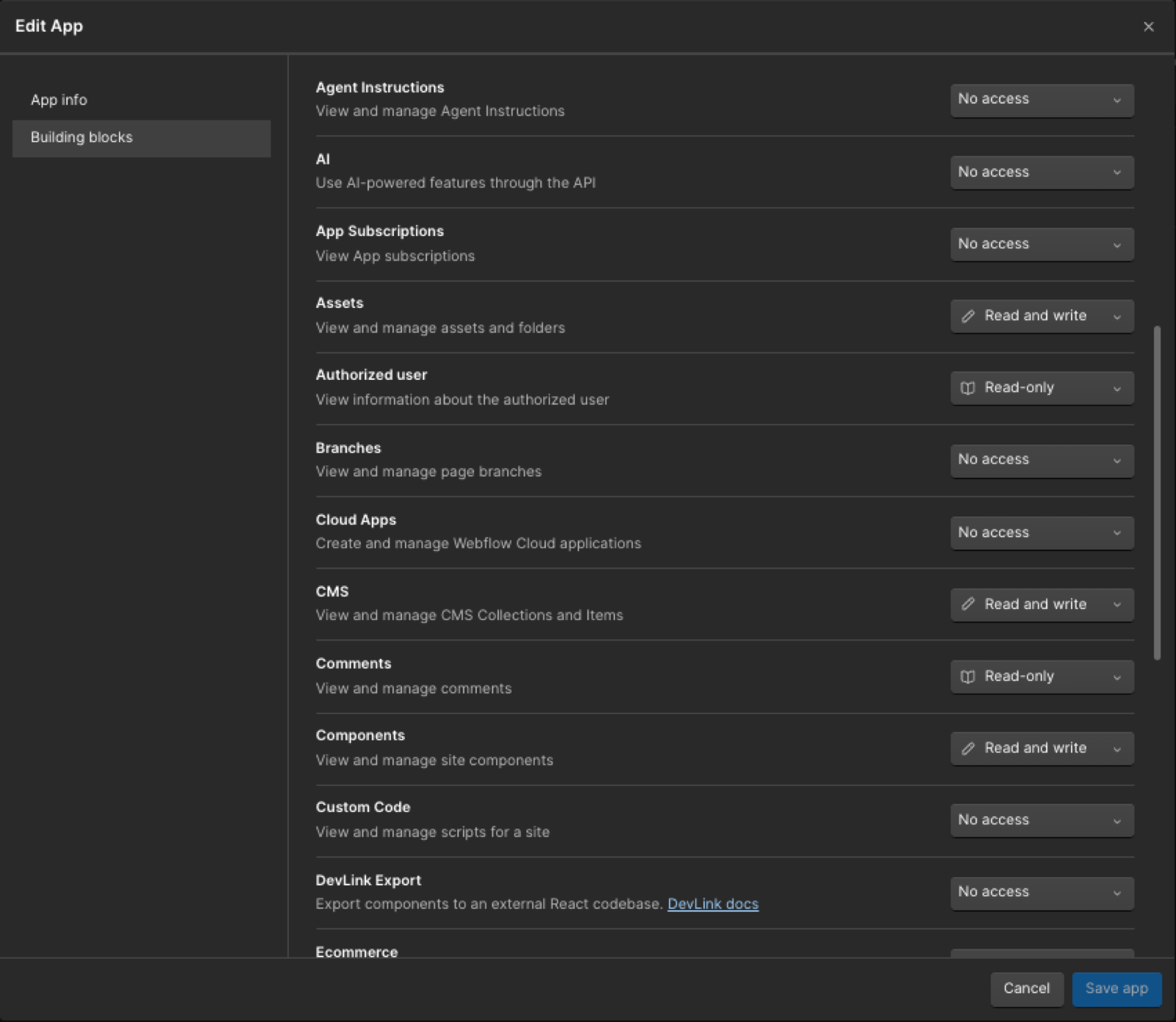Click the Cloud Apps heading

pyautogui.click(x=356, y=519)
